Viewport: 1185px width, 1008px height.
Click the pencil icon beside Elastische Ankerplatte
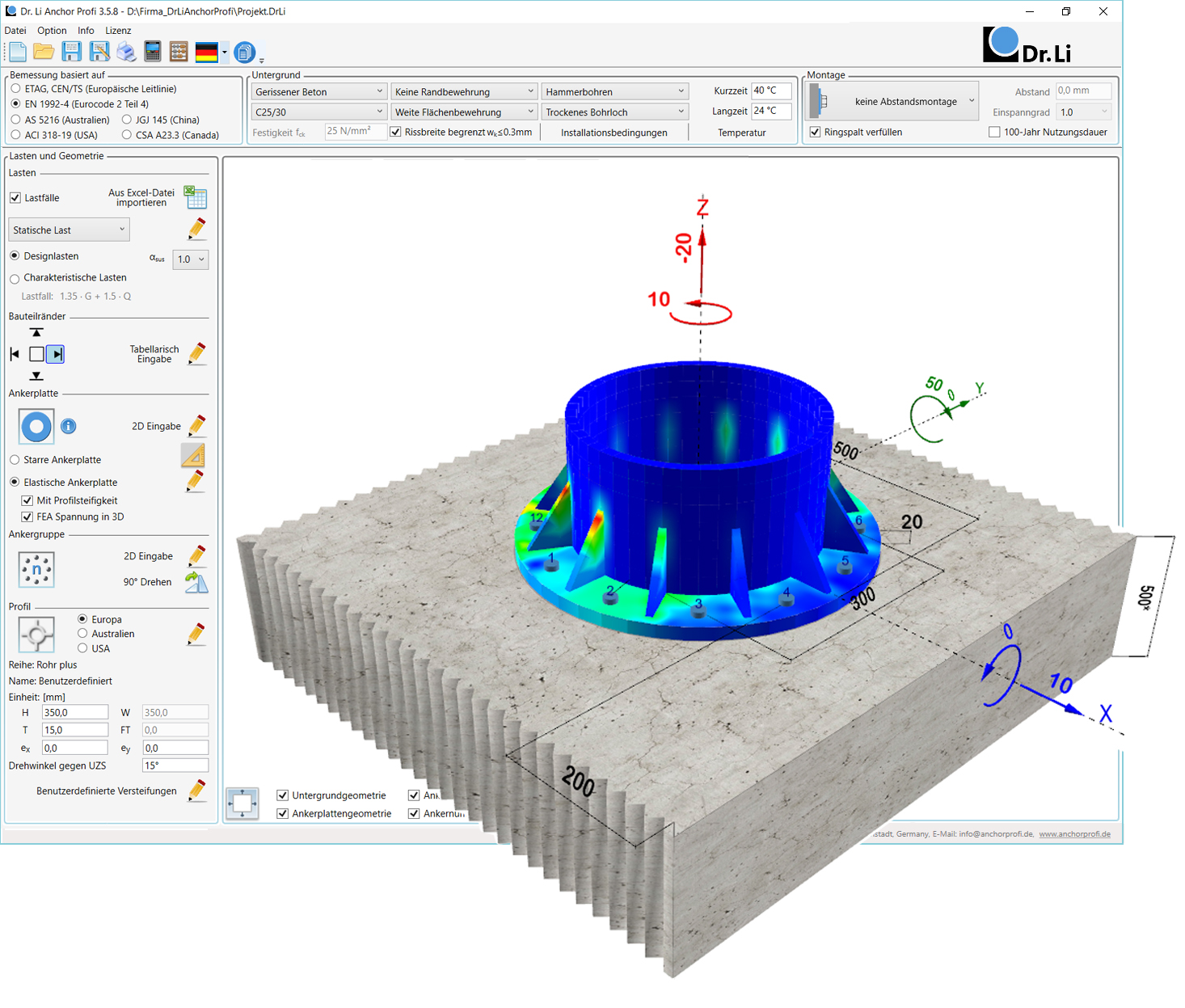click(x=196, y=482)
